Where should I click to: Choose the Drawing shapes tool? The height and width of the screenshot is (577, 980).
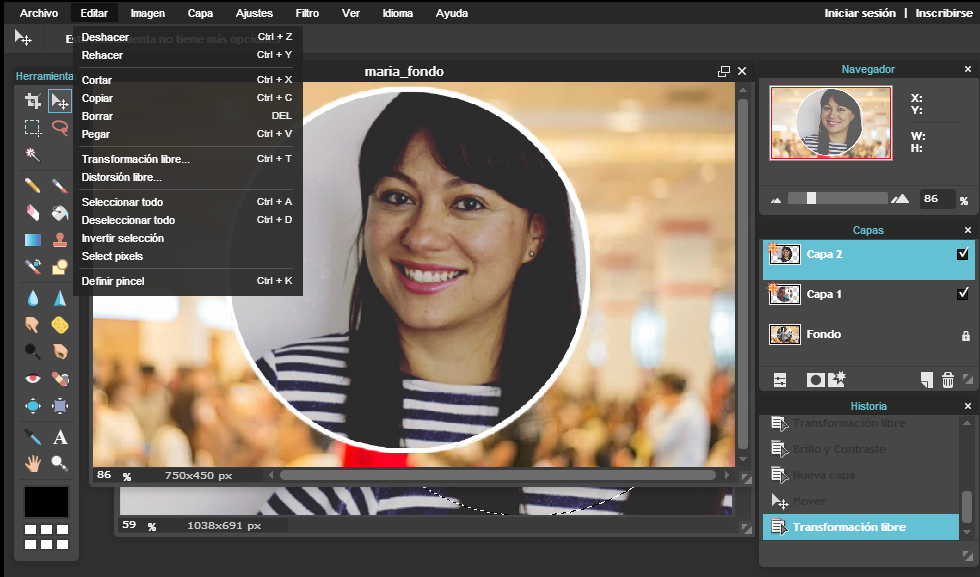pos(60,267)
